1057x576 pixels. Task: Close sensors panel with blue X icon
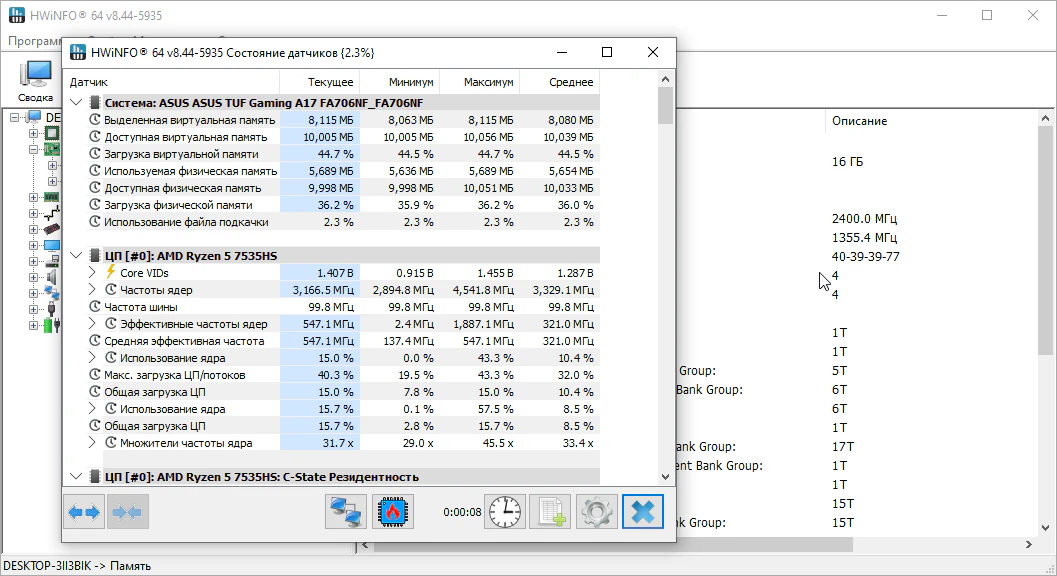[x=643, y=512]
